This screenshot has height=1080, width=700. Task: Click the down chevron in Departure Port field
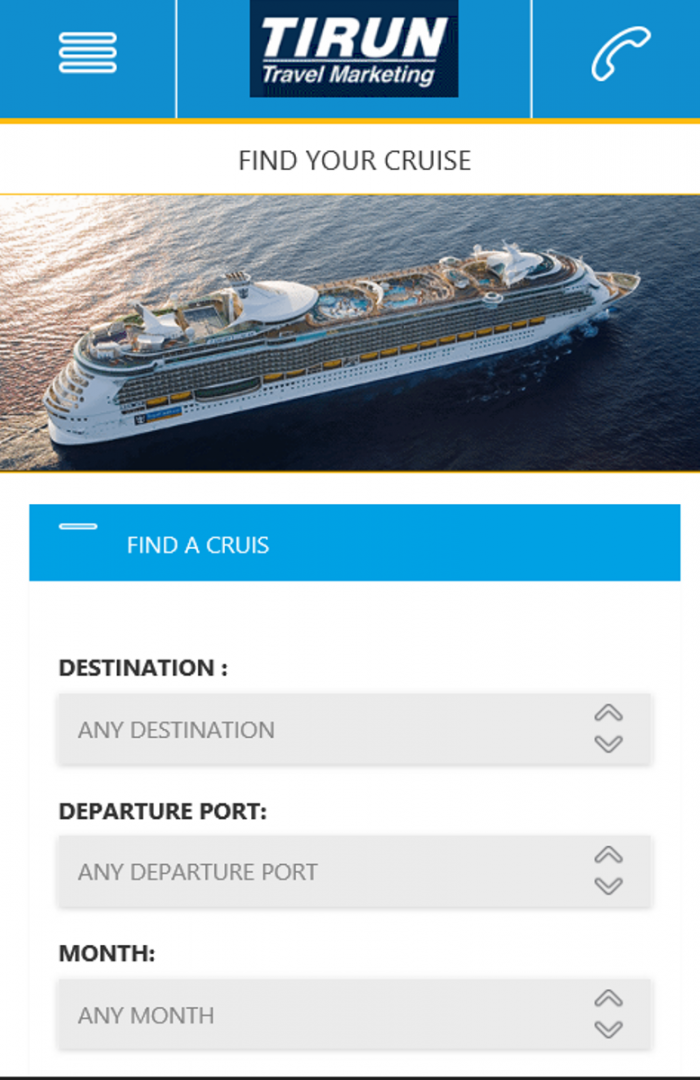[608, 886]
